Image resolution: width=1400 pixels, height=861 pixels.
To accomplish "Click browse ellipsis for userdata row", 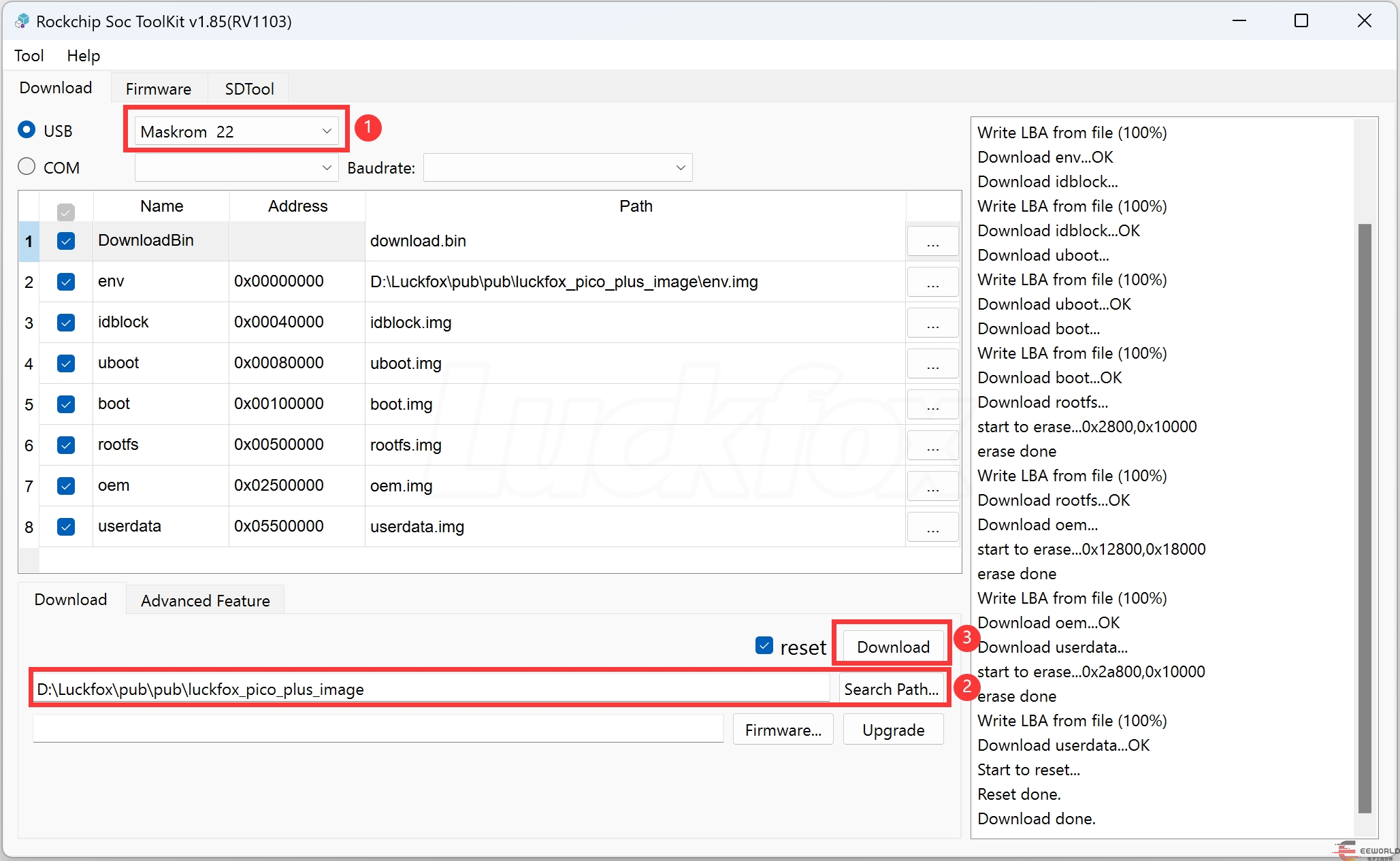I will click(x=932, y=527).
